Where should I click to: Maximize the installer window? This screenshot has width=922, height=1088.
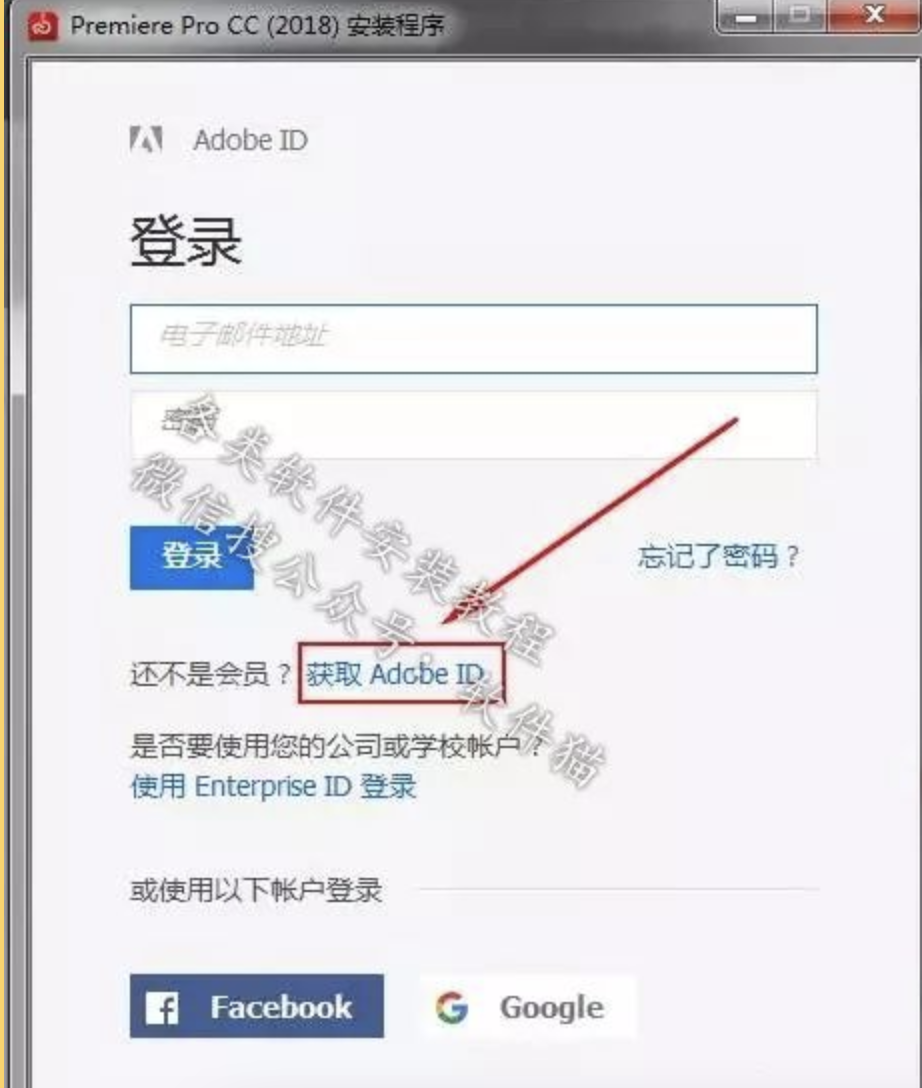tap(800, 16)
